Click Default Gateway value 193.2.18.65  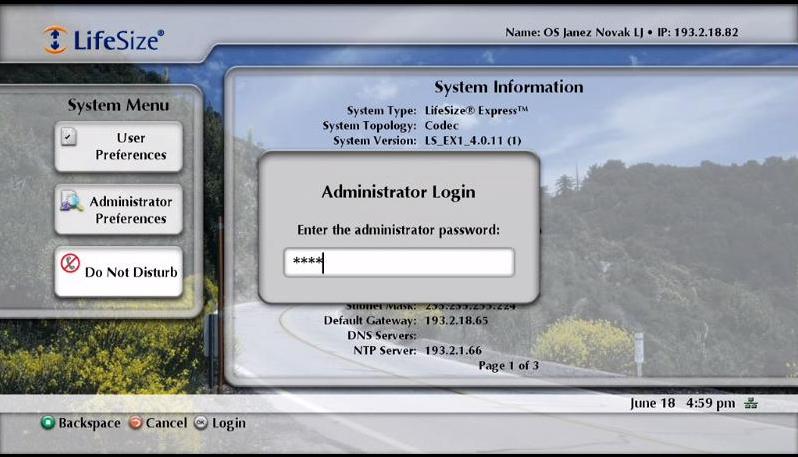pos(456,321)
